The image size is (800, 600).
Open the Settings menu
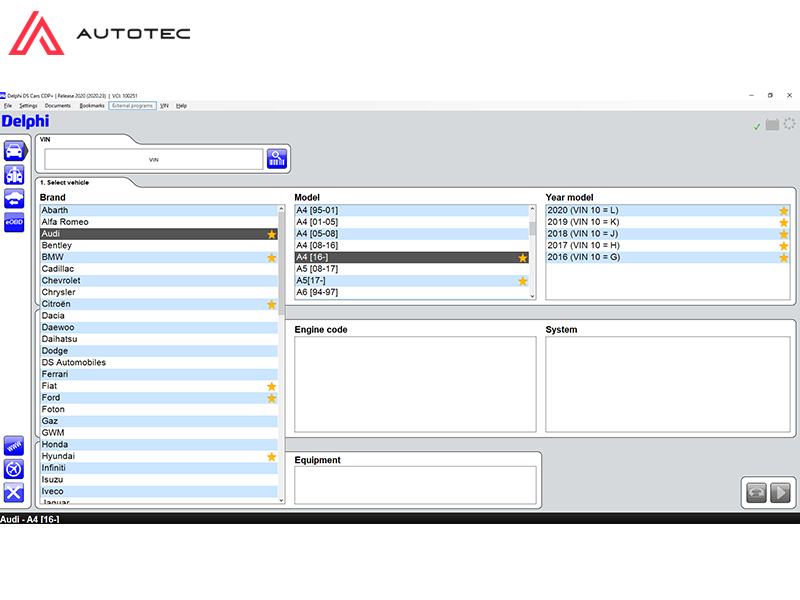click(x=28, y=106)
